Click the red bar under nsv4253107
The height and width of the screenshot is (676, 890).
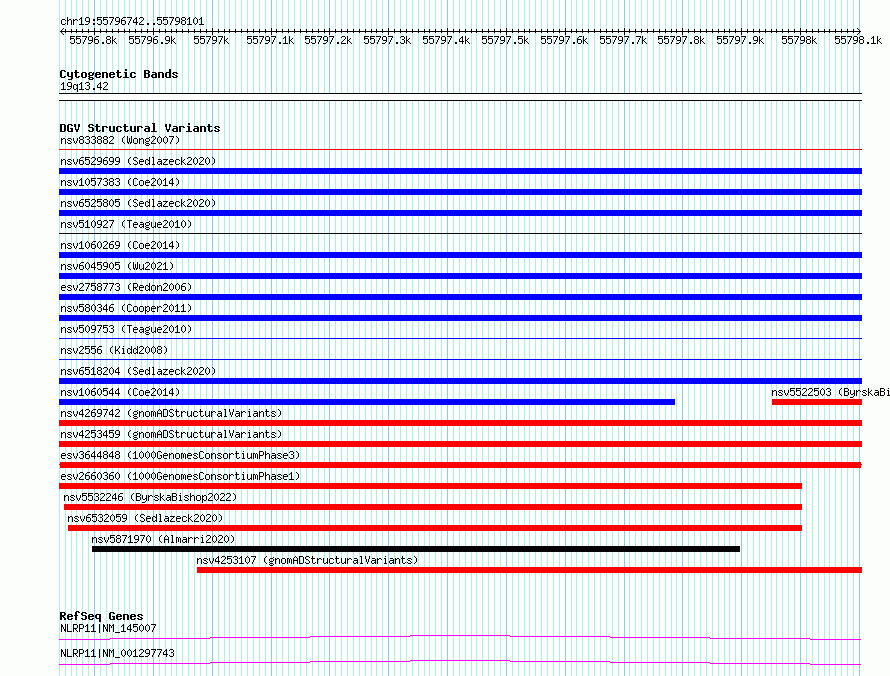(x=530, y=570)
